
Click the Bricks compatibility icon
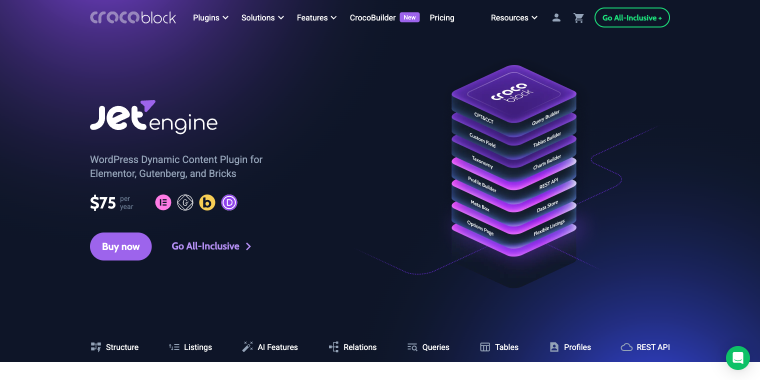click(x=207, y=202)
